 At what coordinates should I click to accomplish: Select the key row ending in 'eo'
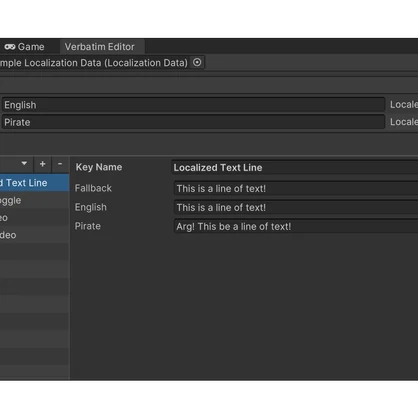[34, 218]
